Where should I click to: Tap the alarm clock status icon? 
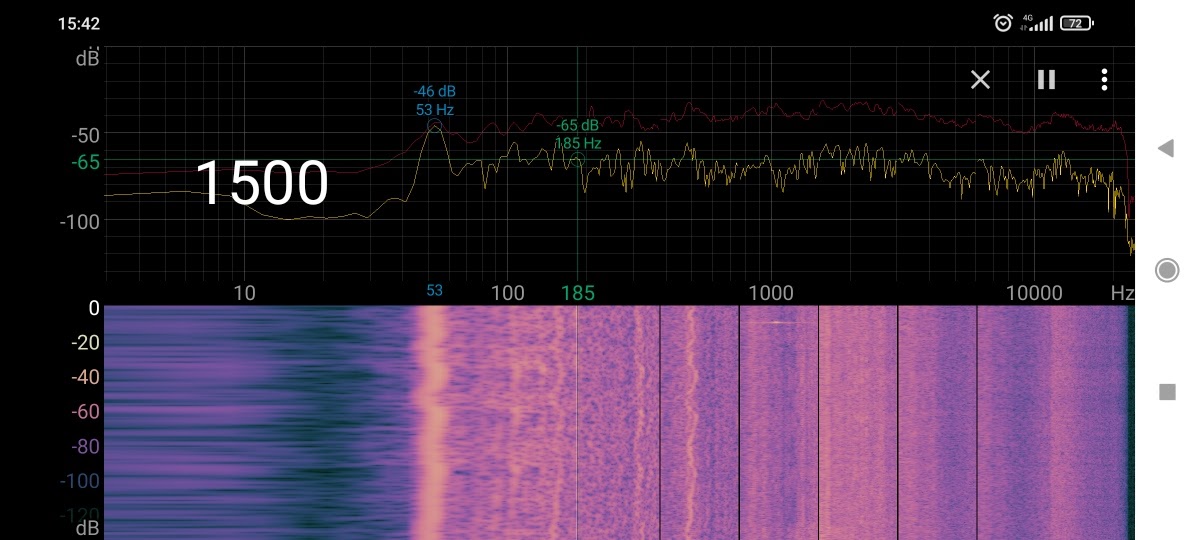click(1002, 23)
